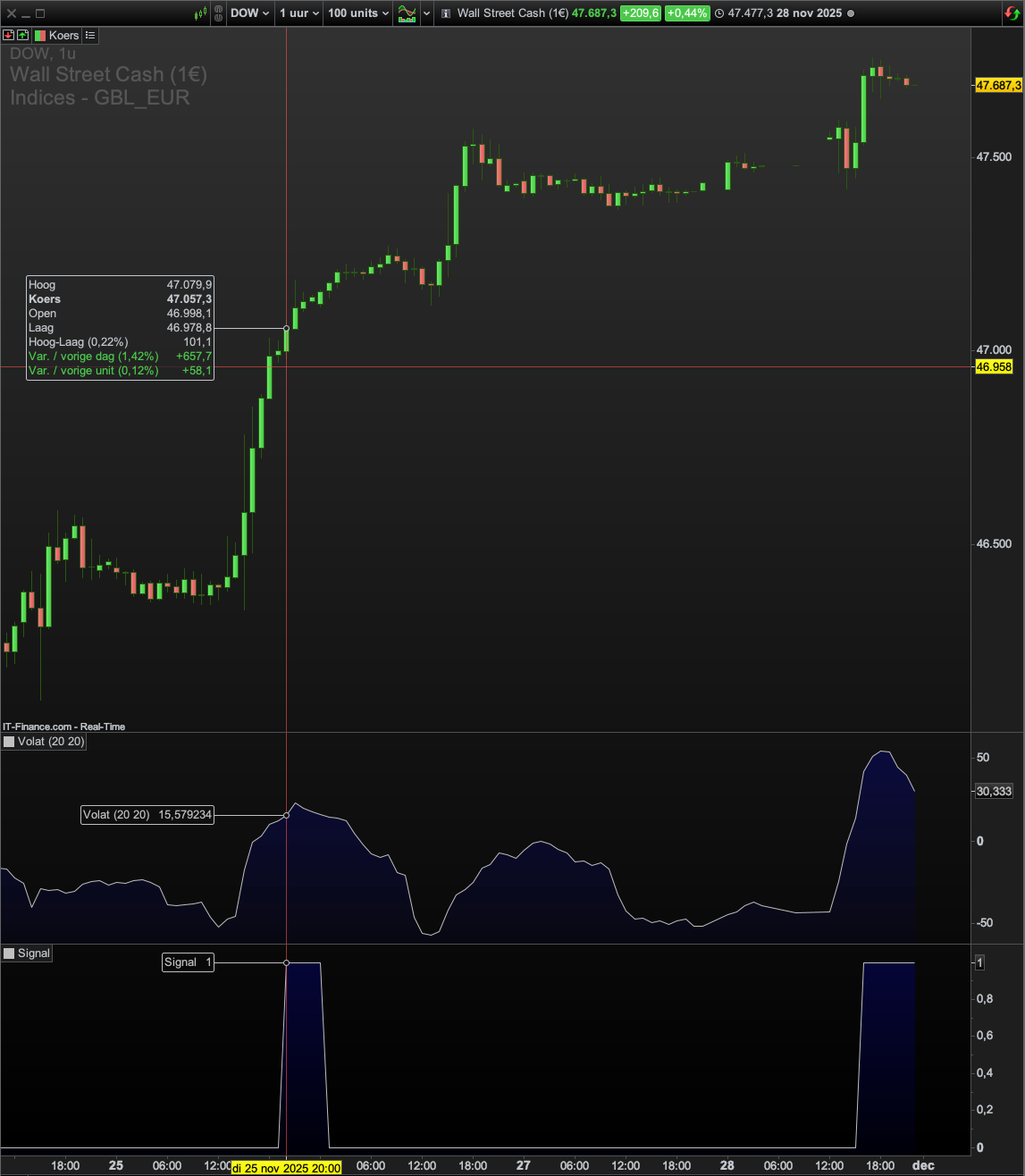Click the -50 label on Volat axis
Viewport: 1025px width, 1176px height.
[984, 923]
